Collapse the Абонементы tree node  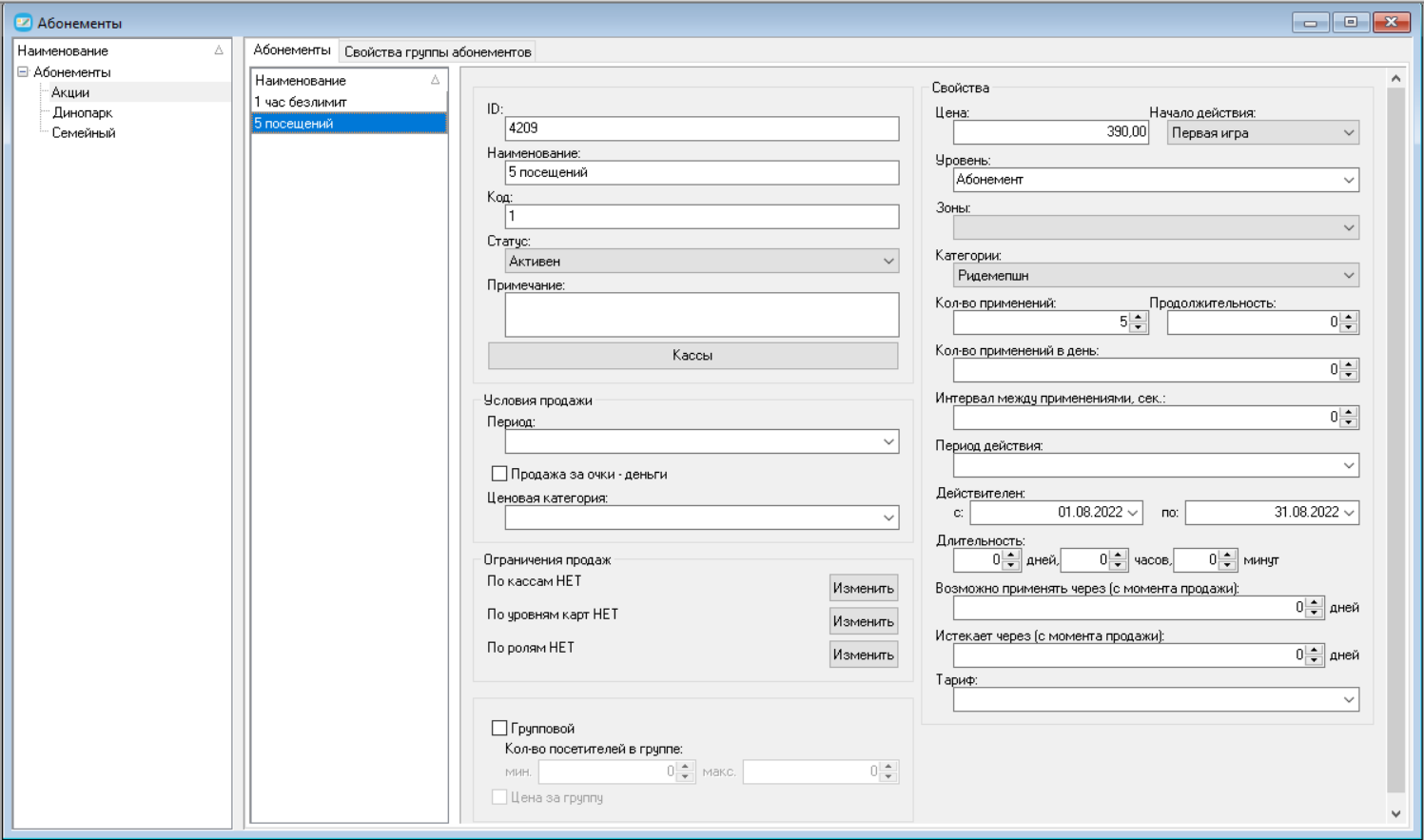23,72
